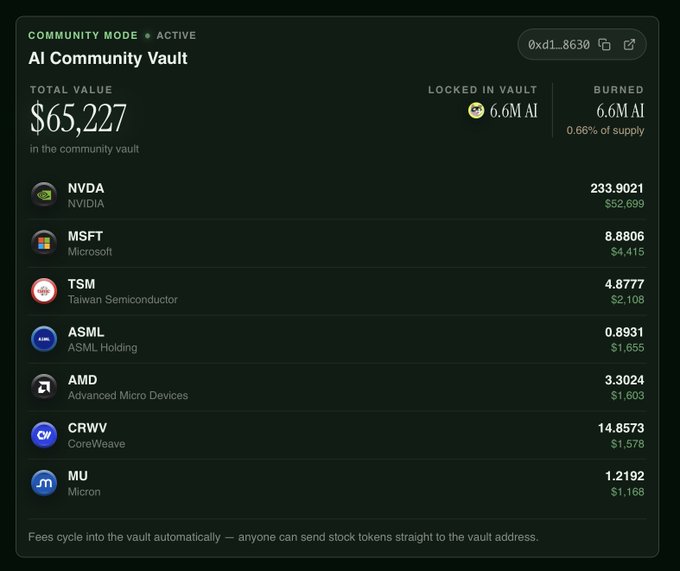Click the ACTIVE status label
Screen dimensions: 680x571
tap(176, 36)
